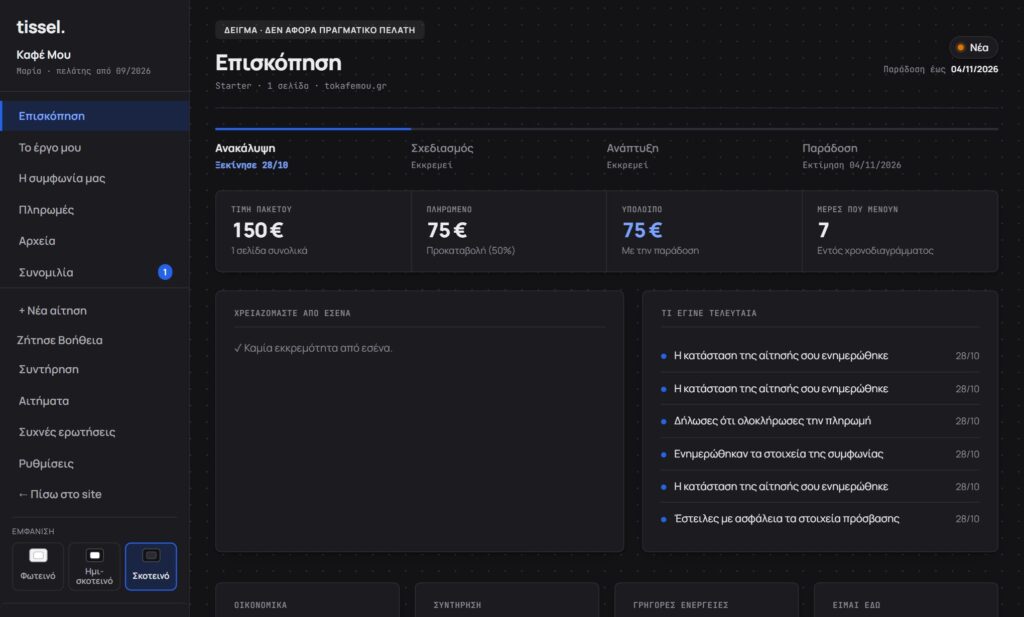Click Ζήτησε Βοήθεια
This screenshot has width=1024, height=617.
[x=59, y=340]
